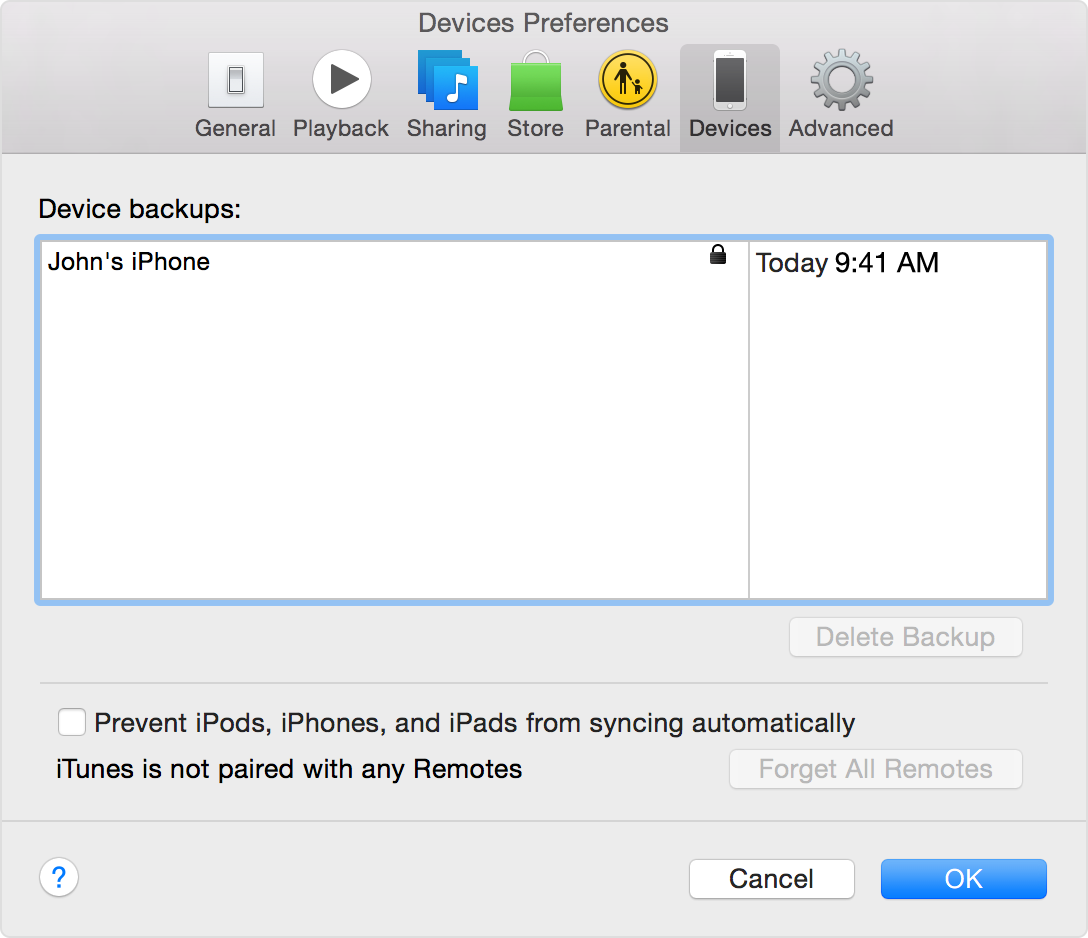Open Advanced preferences gear icon
1088x938 pixels.
[841, 80]
